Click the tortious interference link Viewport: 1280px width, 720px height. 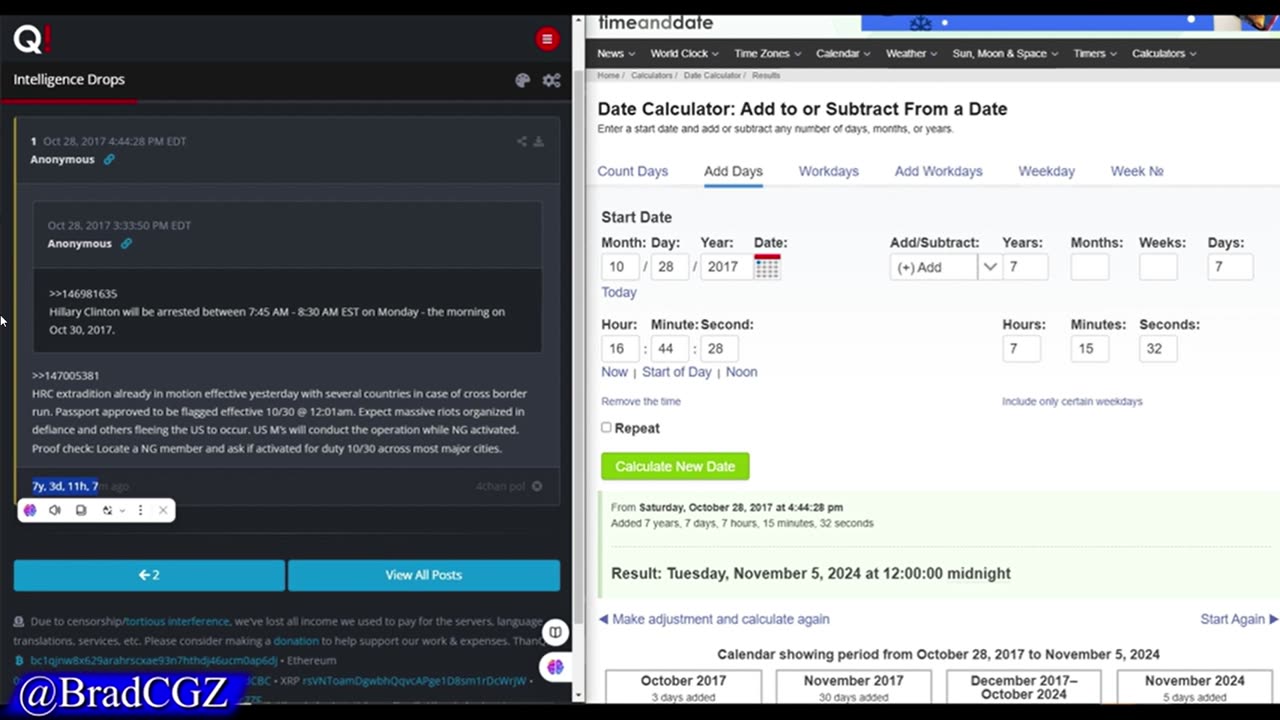pos(176,621)
